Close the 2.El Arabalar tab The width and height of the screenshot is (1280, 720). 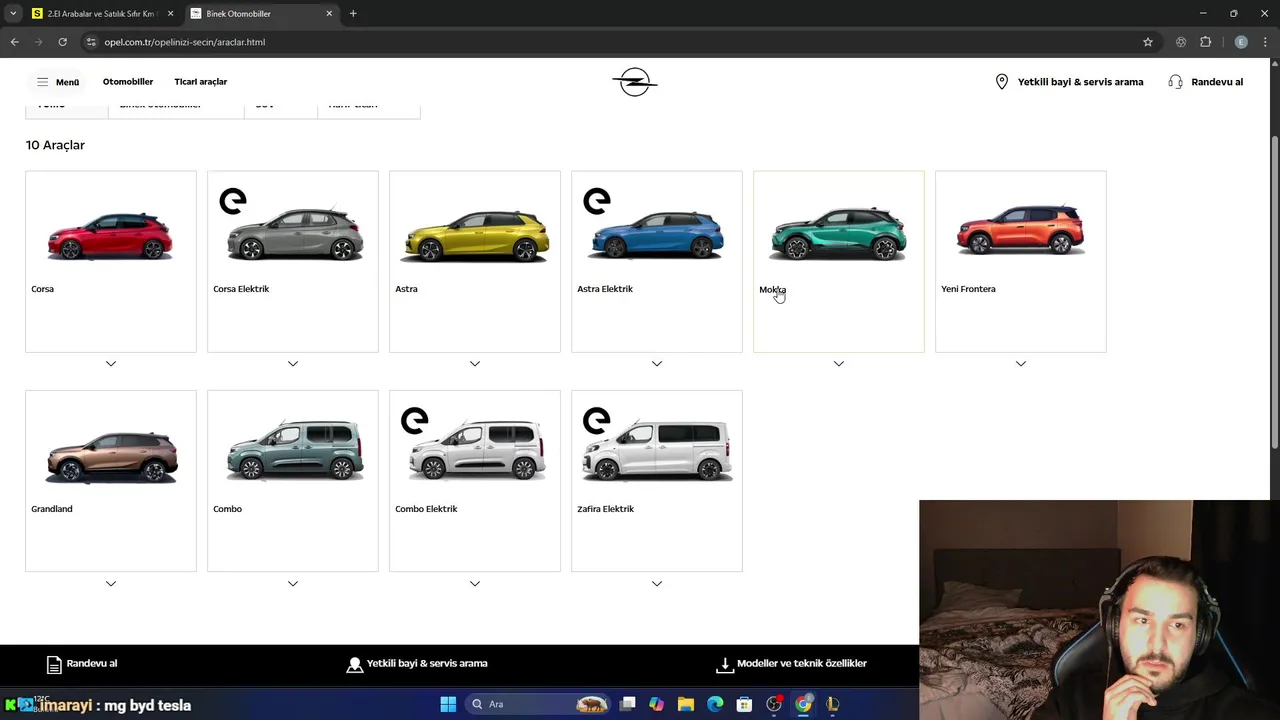point(170,14)
